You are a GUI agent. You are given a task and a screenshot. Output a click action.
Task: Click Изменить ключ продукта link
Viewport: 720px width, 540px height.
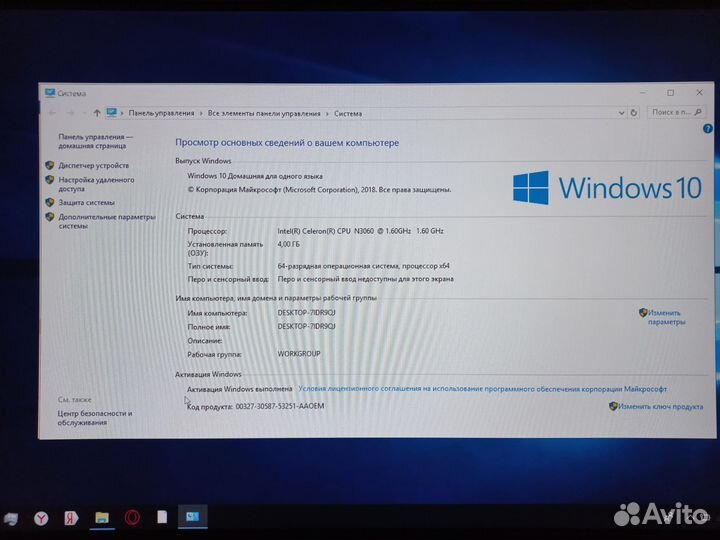click(x=660, y=407)
